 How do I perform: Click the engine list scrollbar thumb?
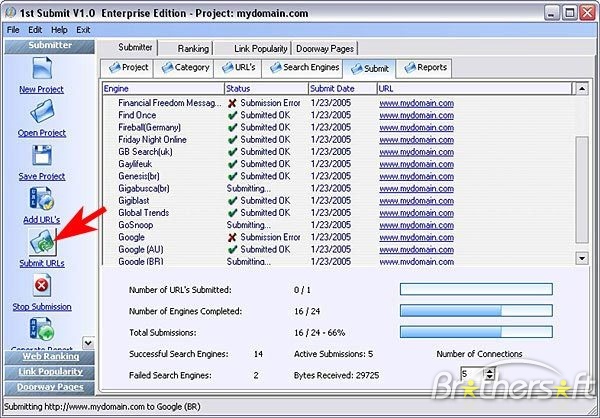(582, 189)
